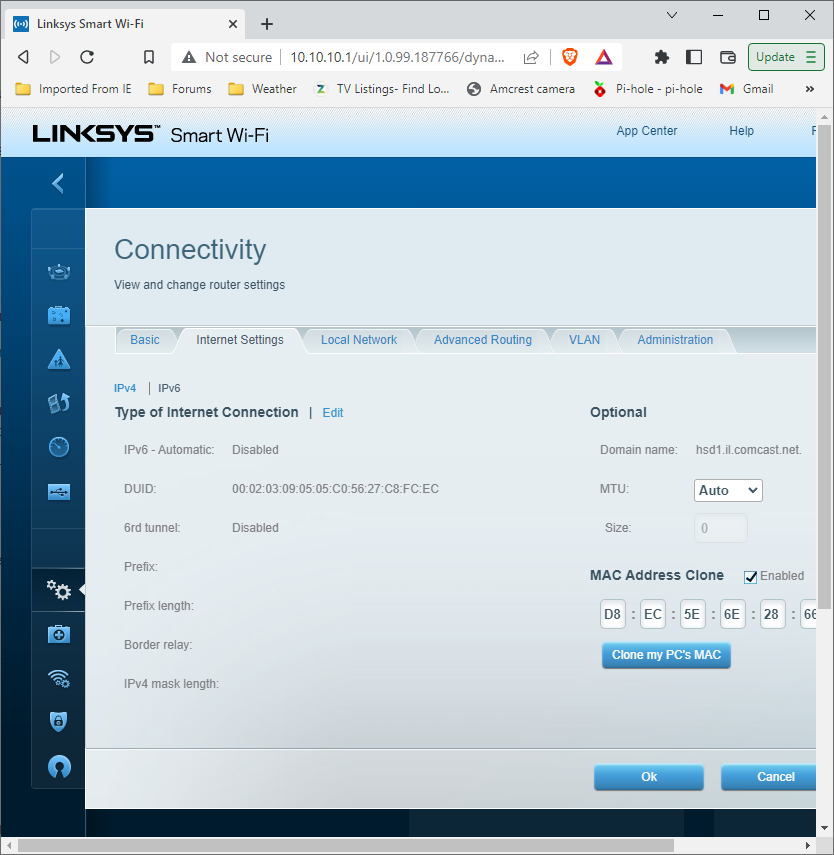
Task: Open a new browser tab
Action: click(267, 24)
